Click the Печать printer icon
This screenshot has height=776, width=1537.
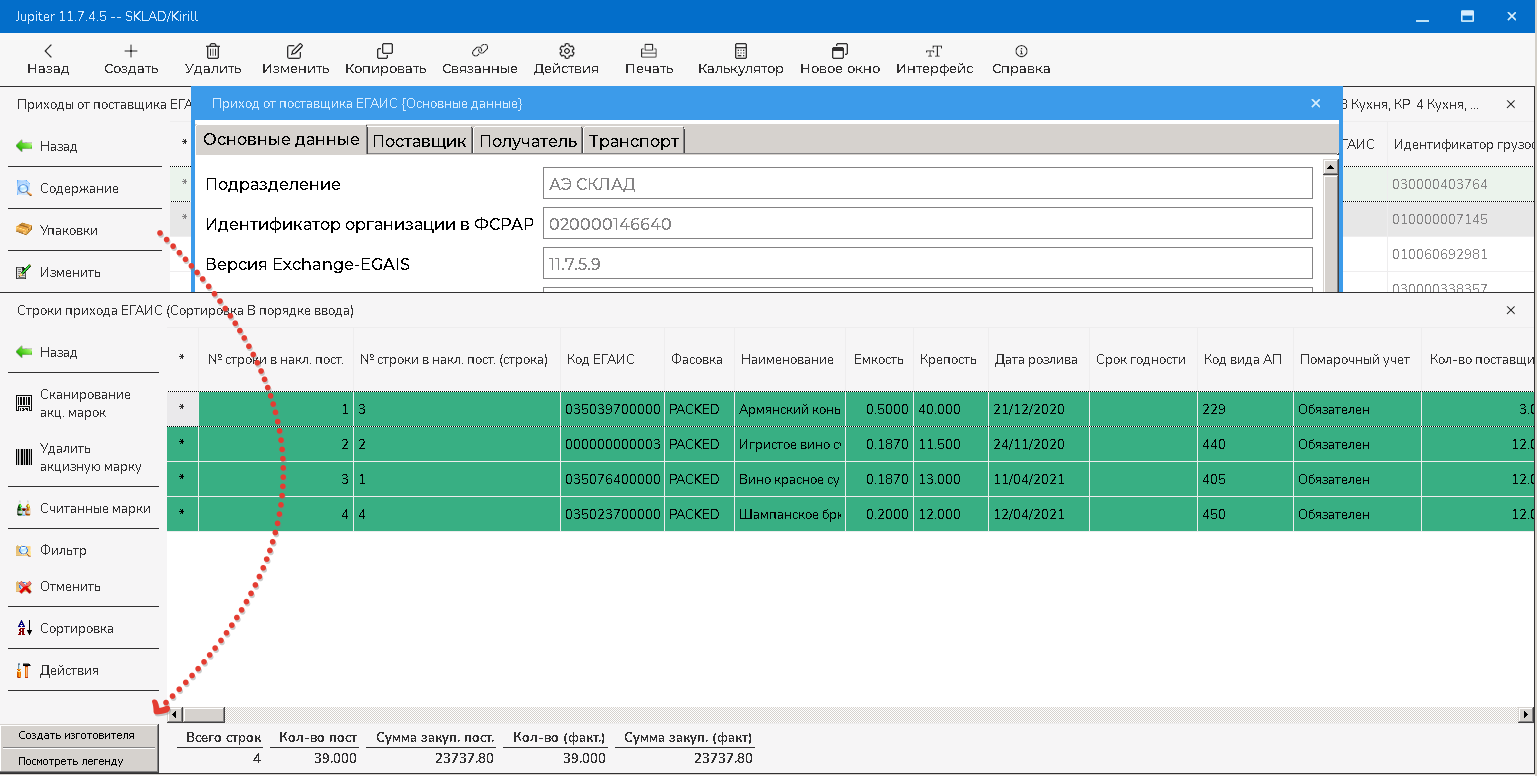click(x=649, y=50)
